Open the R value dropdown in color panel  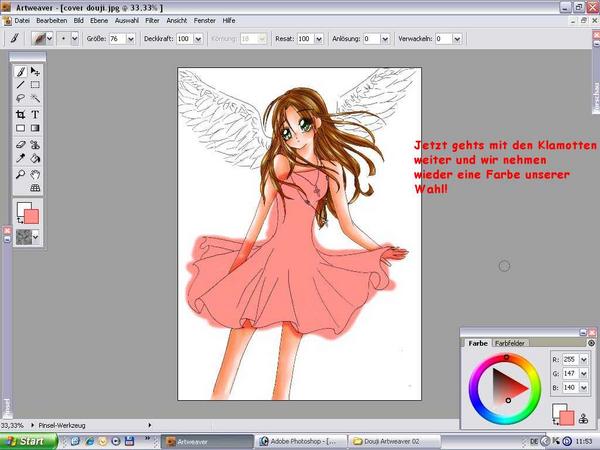[x=584, y=360]
